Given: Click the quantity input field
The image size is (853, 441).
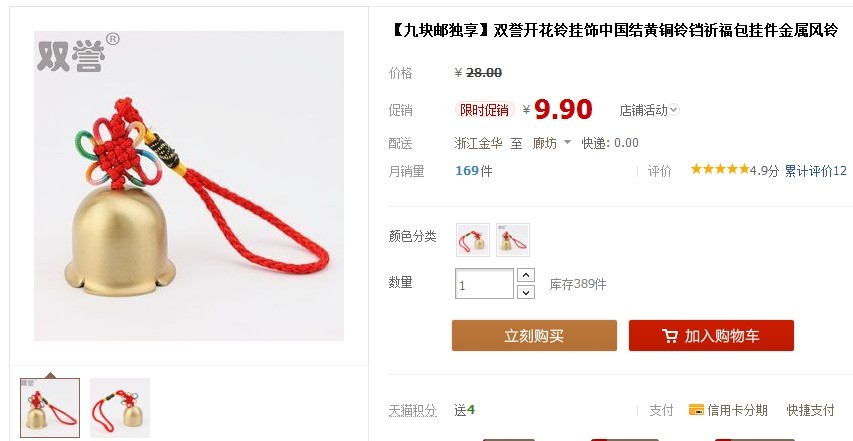Looking at the screenshot, I should point(484,283).
